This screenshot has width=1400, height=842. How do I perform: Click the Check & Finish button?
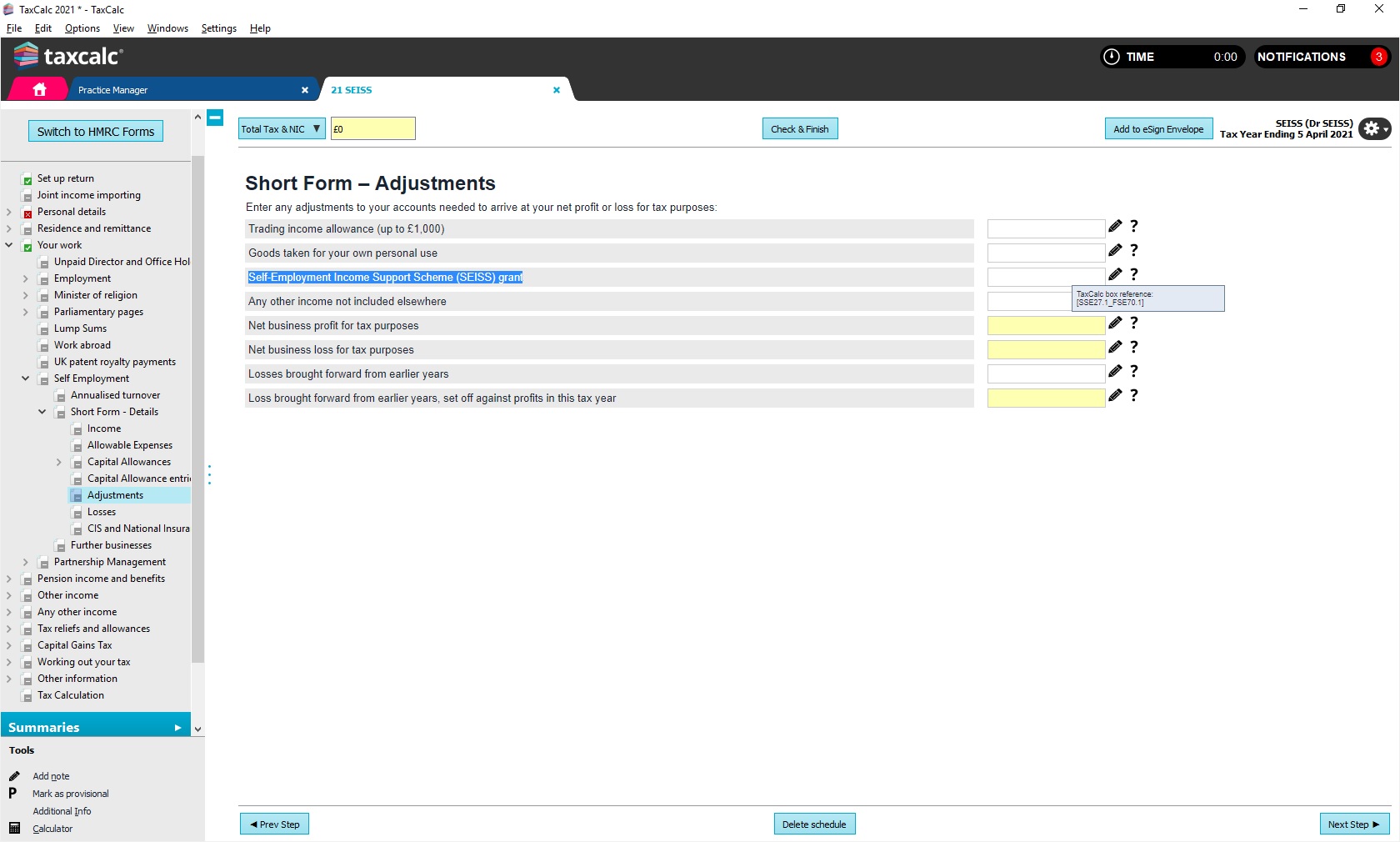point(800,129)
